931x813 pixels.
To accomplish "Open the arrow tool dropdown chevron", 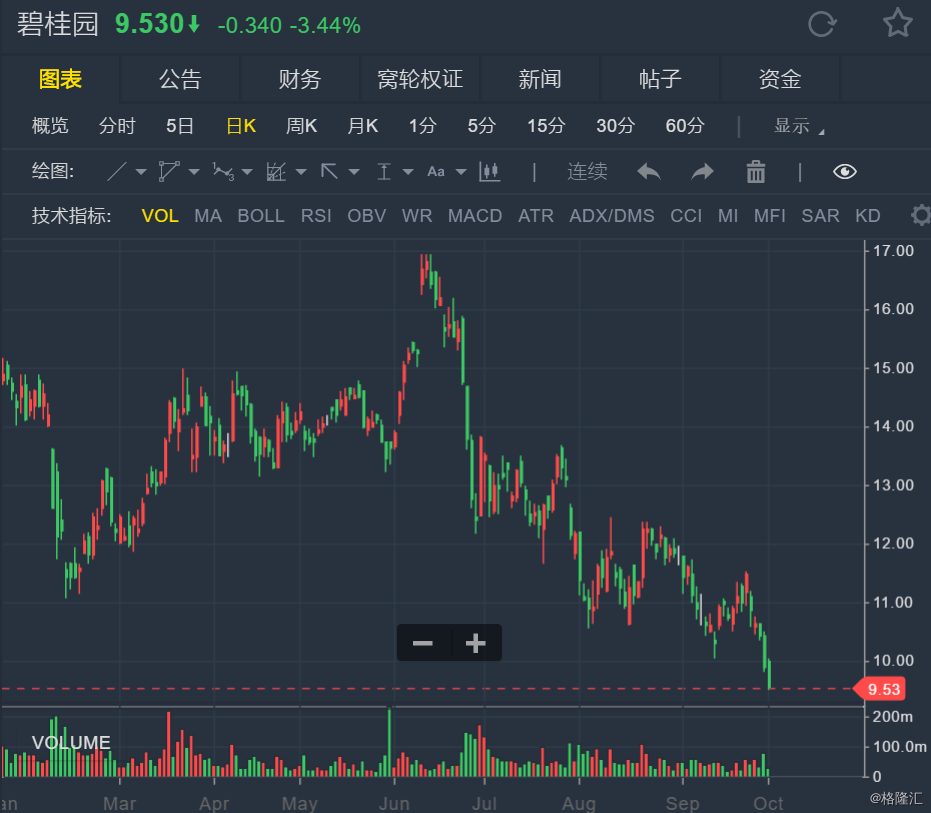I will pyautogui.click(x=353, y=172).
